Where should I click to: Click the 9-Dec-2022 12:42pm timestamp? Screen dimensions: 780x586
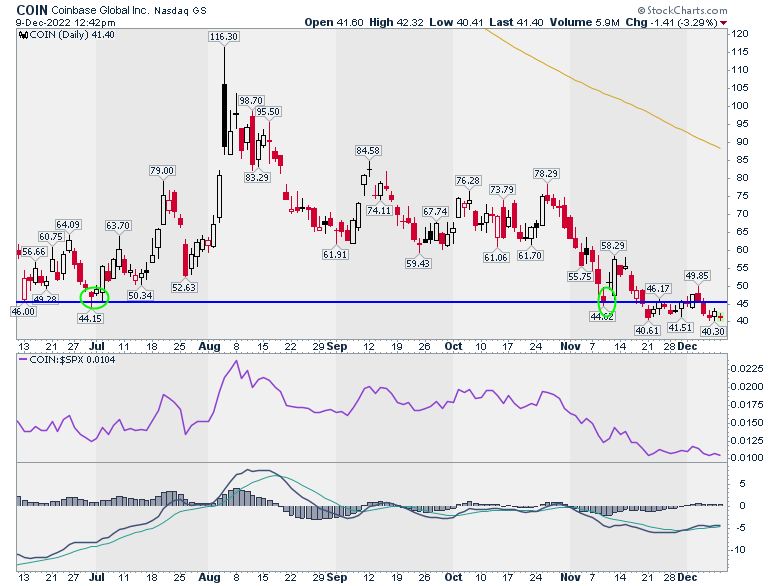tap(65, 22)
